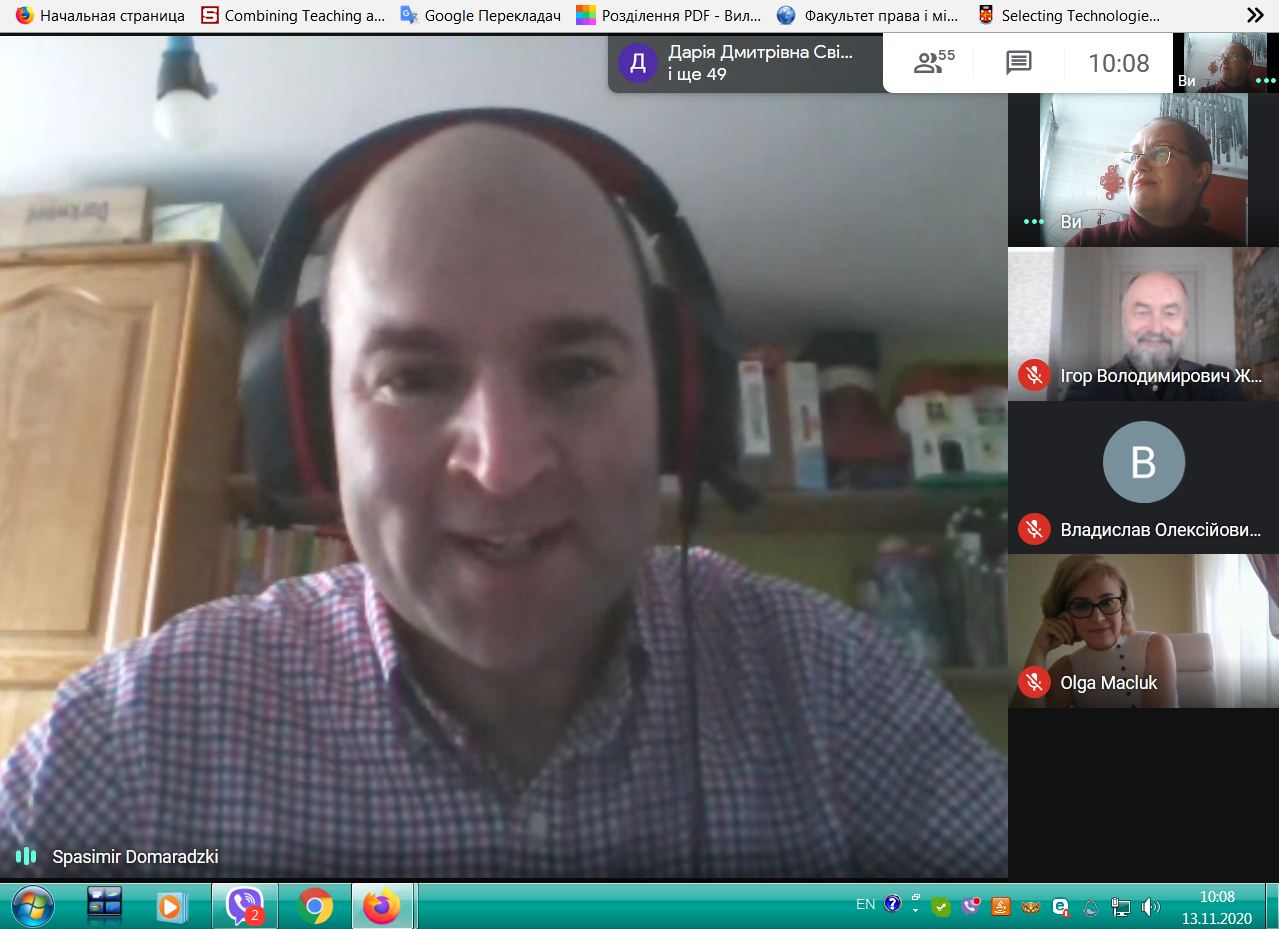Click Дарія Дмитрівна avatar circle

click(638, 64)
